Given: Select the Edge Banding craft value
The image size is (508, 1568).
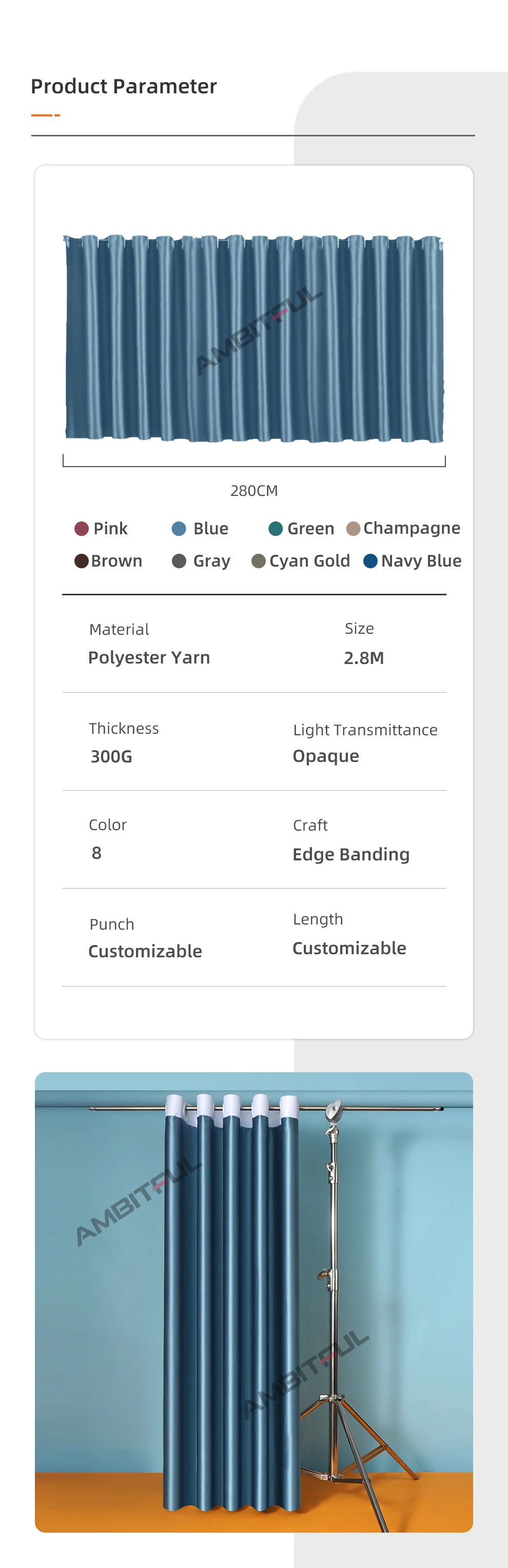Looking at the screenshot, I should 351,854.
